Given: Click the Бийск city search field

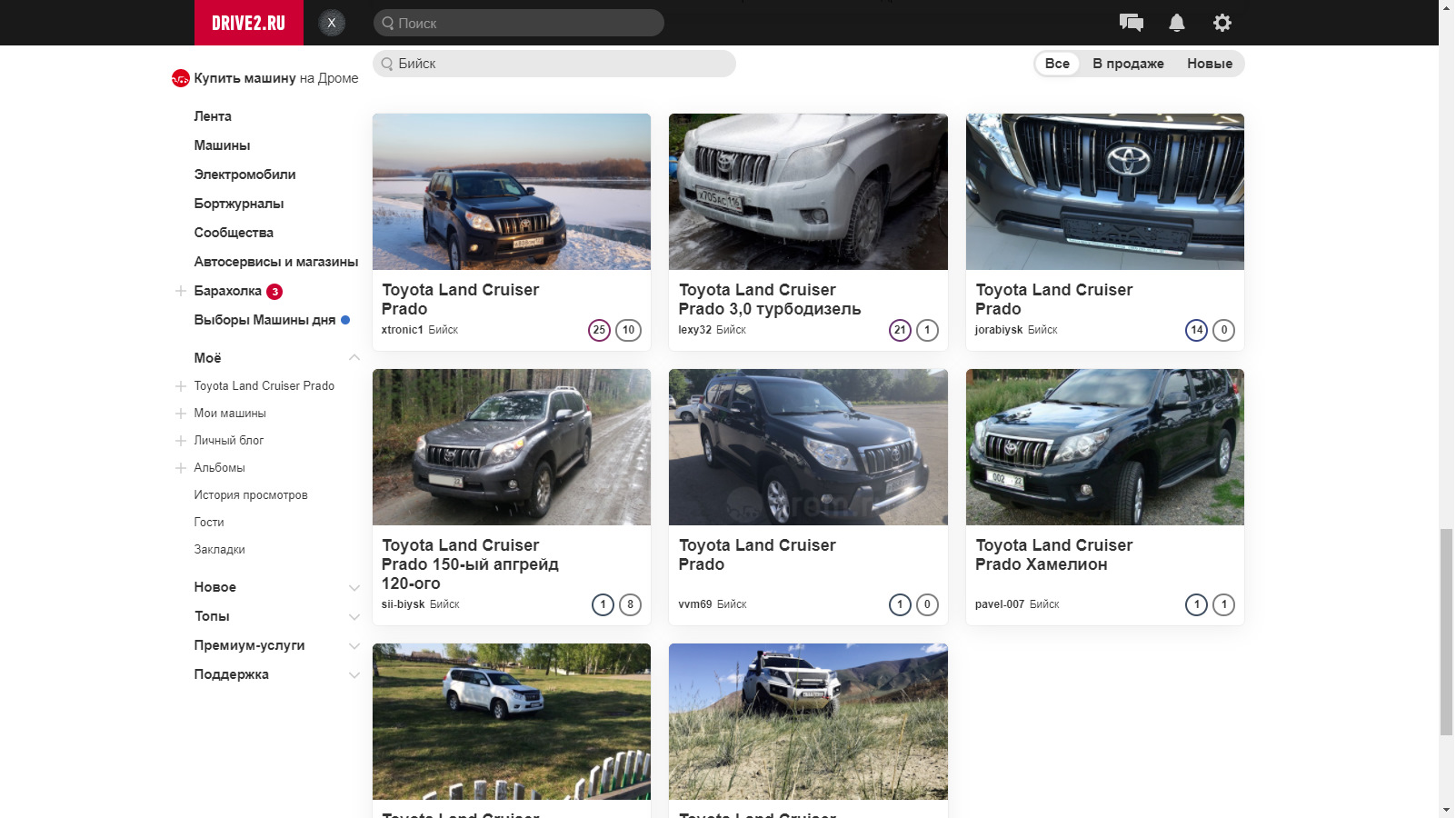Looking at the screenshot, I should pyautogui.click(x=554, y=64).
